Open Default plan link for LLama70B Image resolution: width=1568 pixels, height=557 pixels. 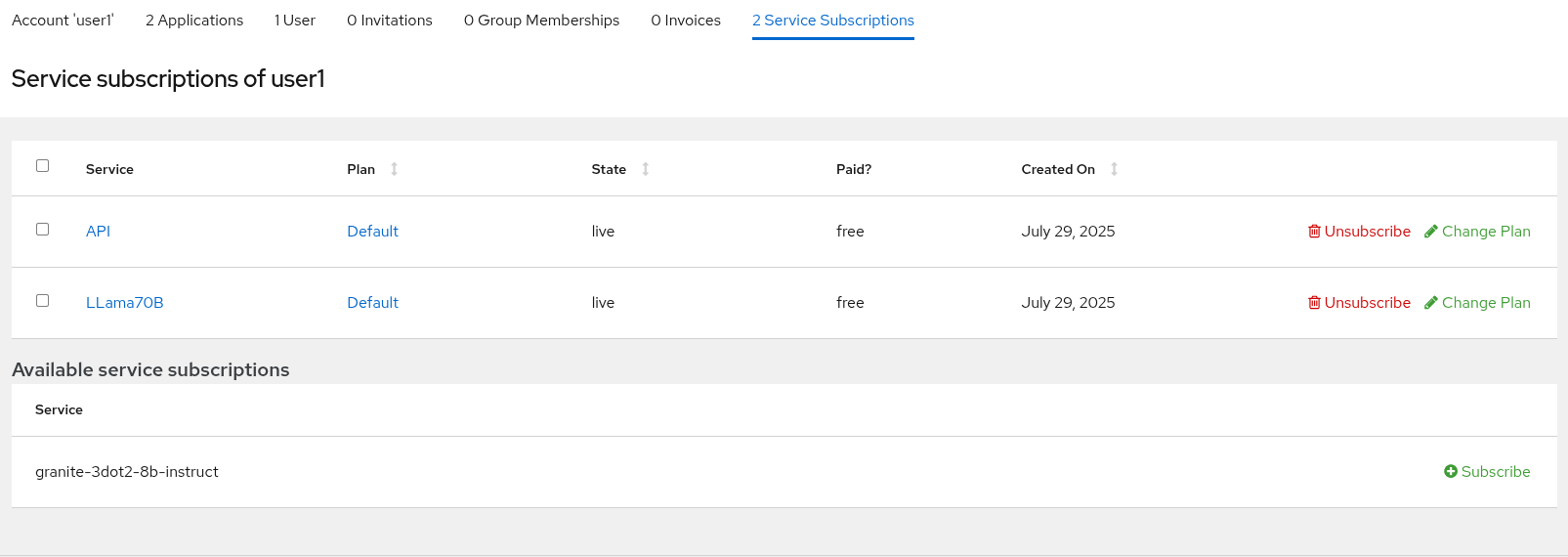pyautogui.click(x=372, y=303)
